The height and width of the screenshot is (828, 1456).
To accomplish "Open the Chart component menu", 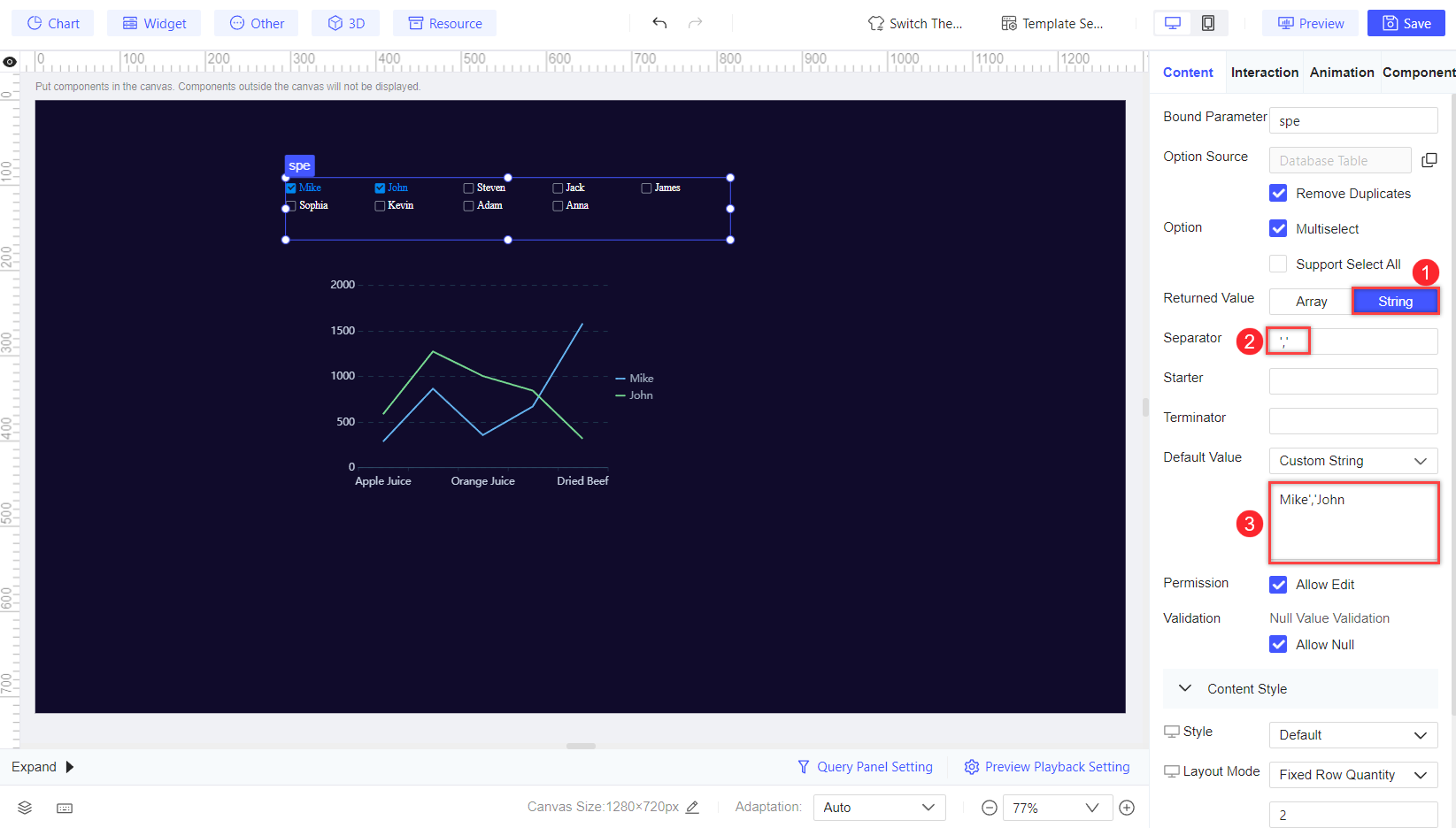I will tap(53, 23).
